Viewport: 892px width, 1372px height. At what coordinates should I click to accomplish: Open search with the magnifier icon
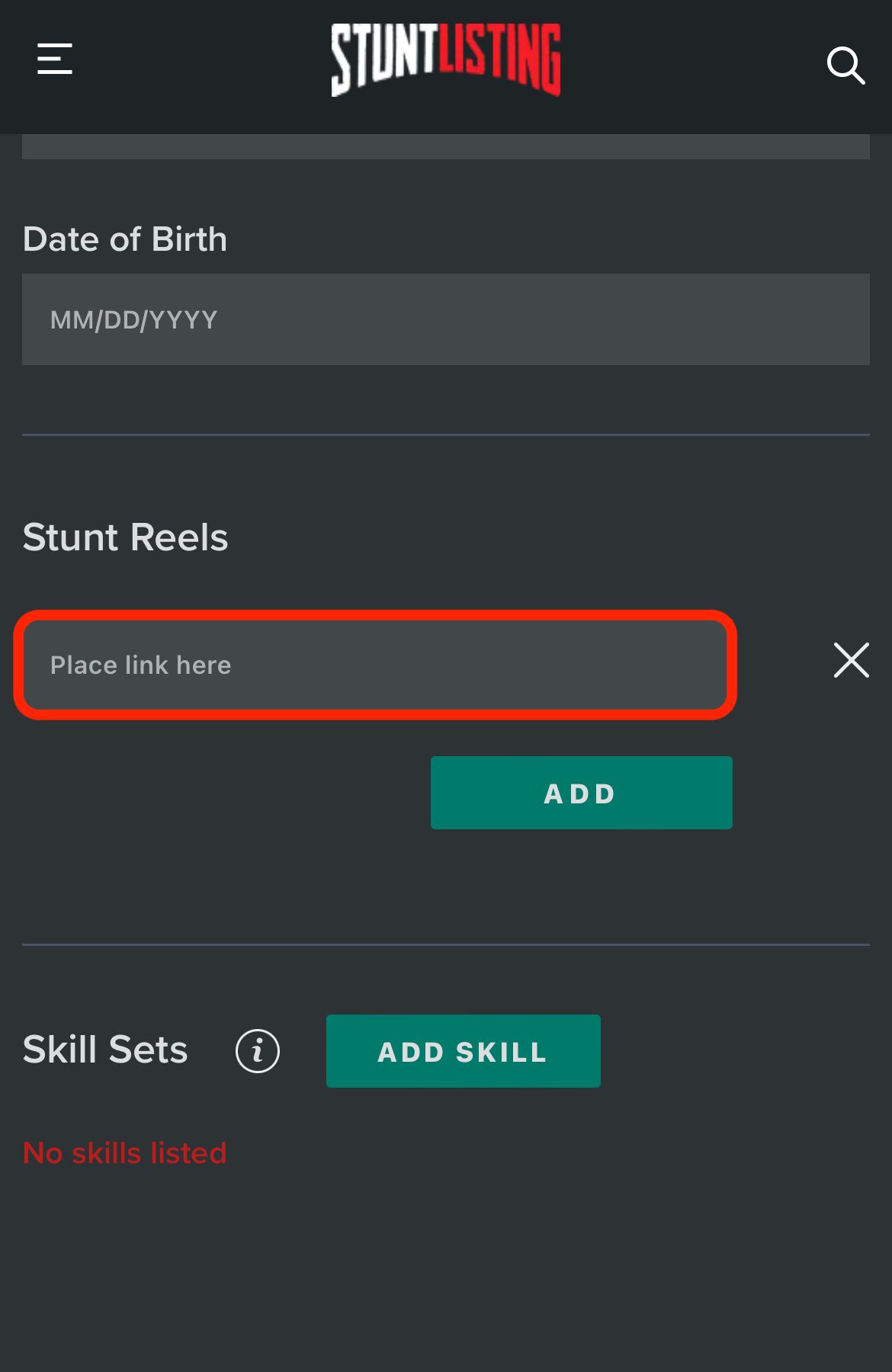[x=845, y=66]
